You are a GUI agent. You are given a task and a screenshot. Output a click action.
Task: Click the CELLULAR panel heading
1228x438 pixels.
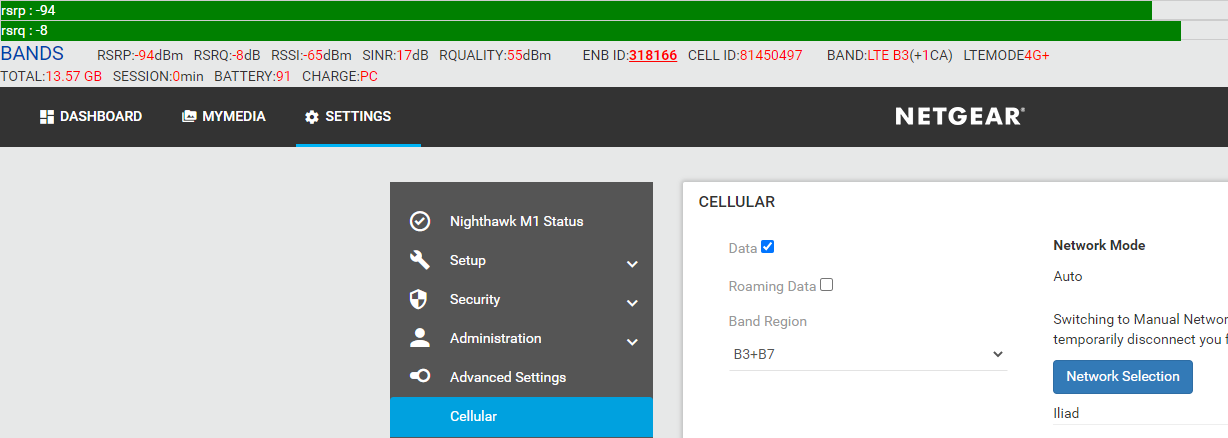click(x=736, y=202)
